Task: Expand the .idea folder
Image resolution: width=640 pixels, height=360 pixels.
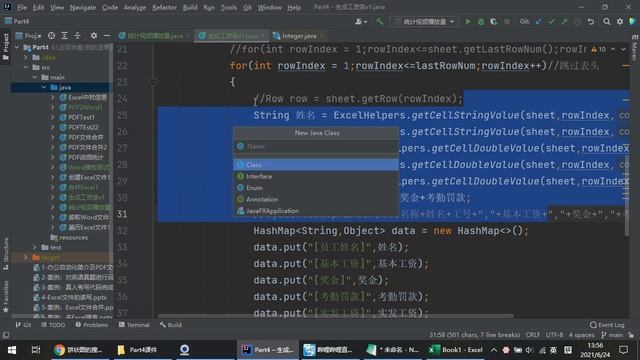Action: [x=26, y=58]
